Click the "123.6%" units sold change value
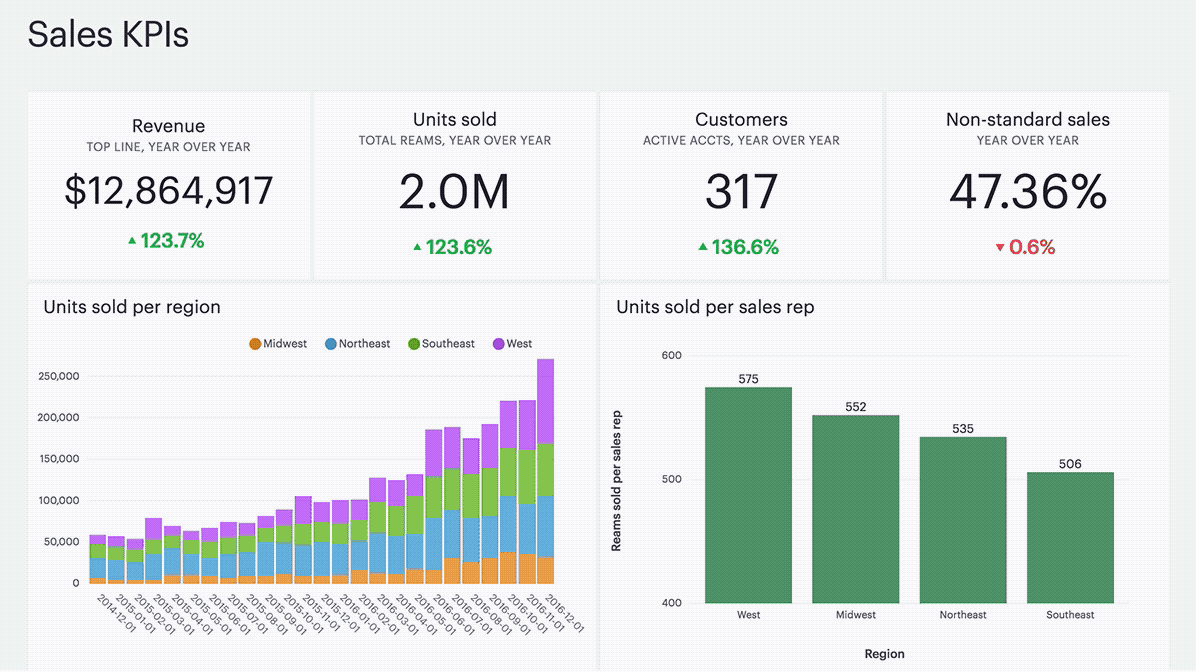Viewport: 1196px width, 672px height. [459, 247]
